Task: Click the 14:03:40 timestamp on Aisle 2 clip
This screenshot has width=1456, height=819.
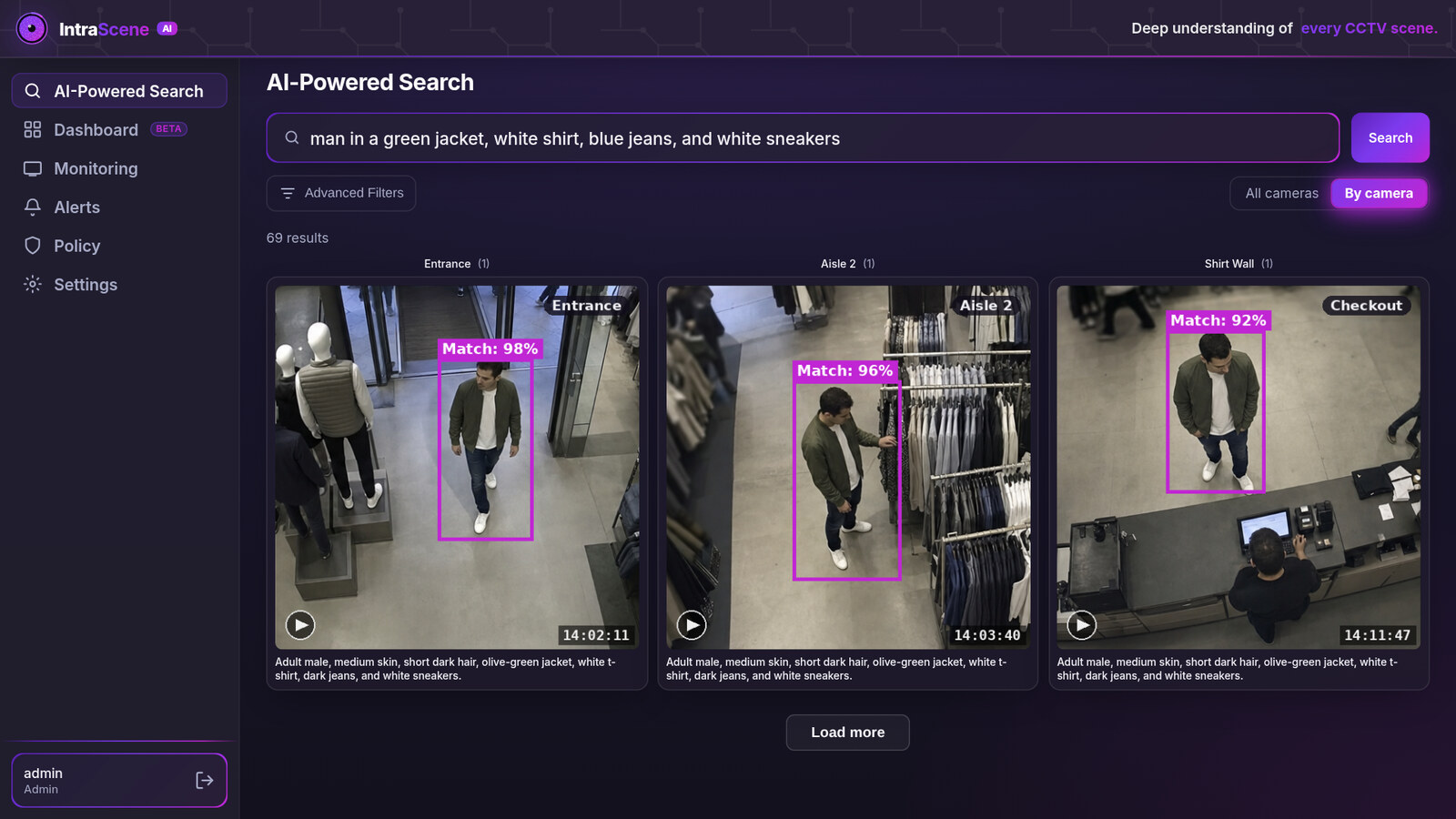Action: pyautogui.click(x=987, y=635)
